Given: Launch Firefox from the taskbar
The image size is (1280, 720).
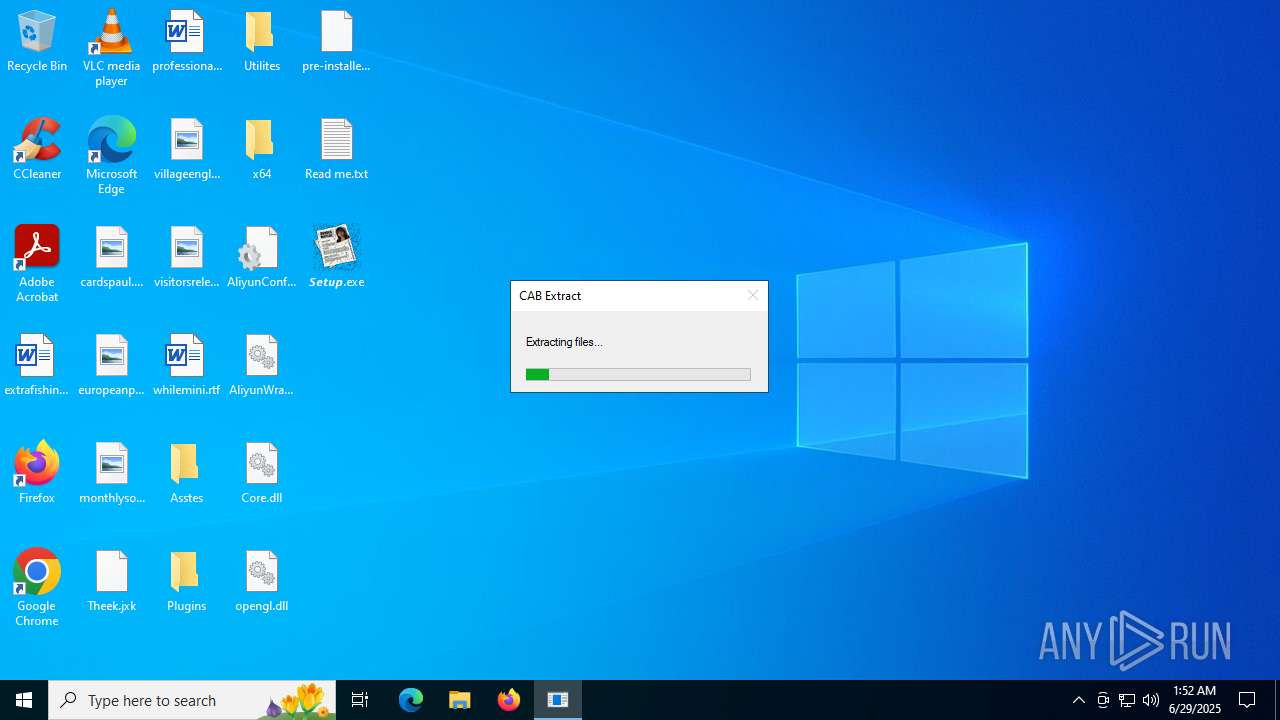Looking at the screenshot, I should coord(509,700).
